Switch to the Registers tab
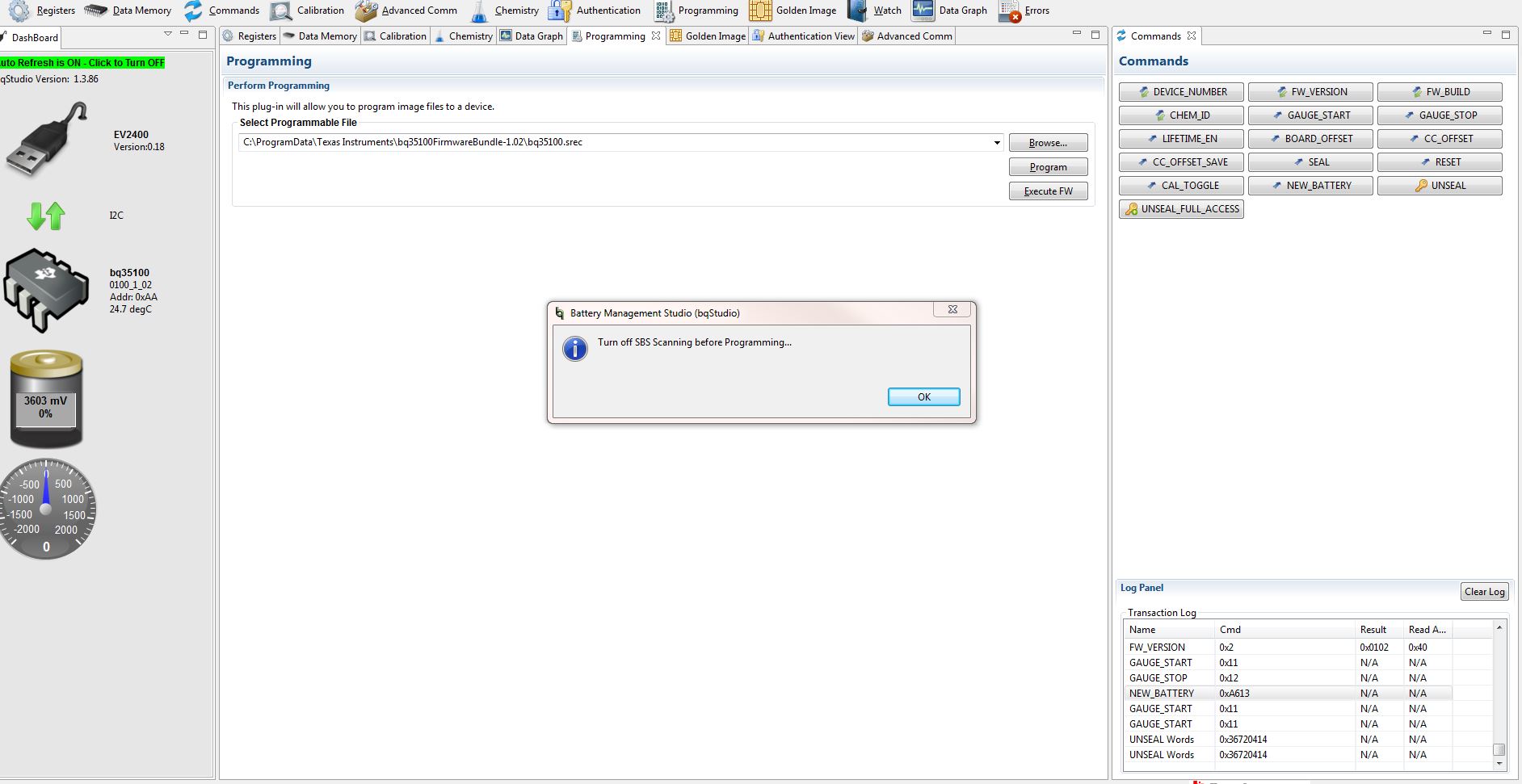The height and width of the screenshot is (784, 1522). tap(250, 36)
